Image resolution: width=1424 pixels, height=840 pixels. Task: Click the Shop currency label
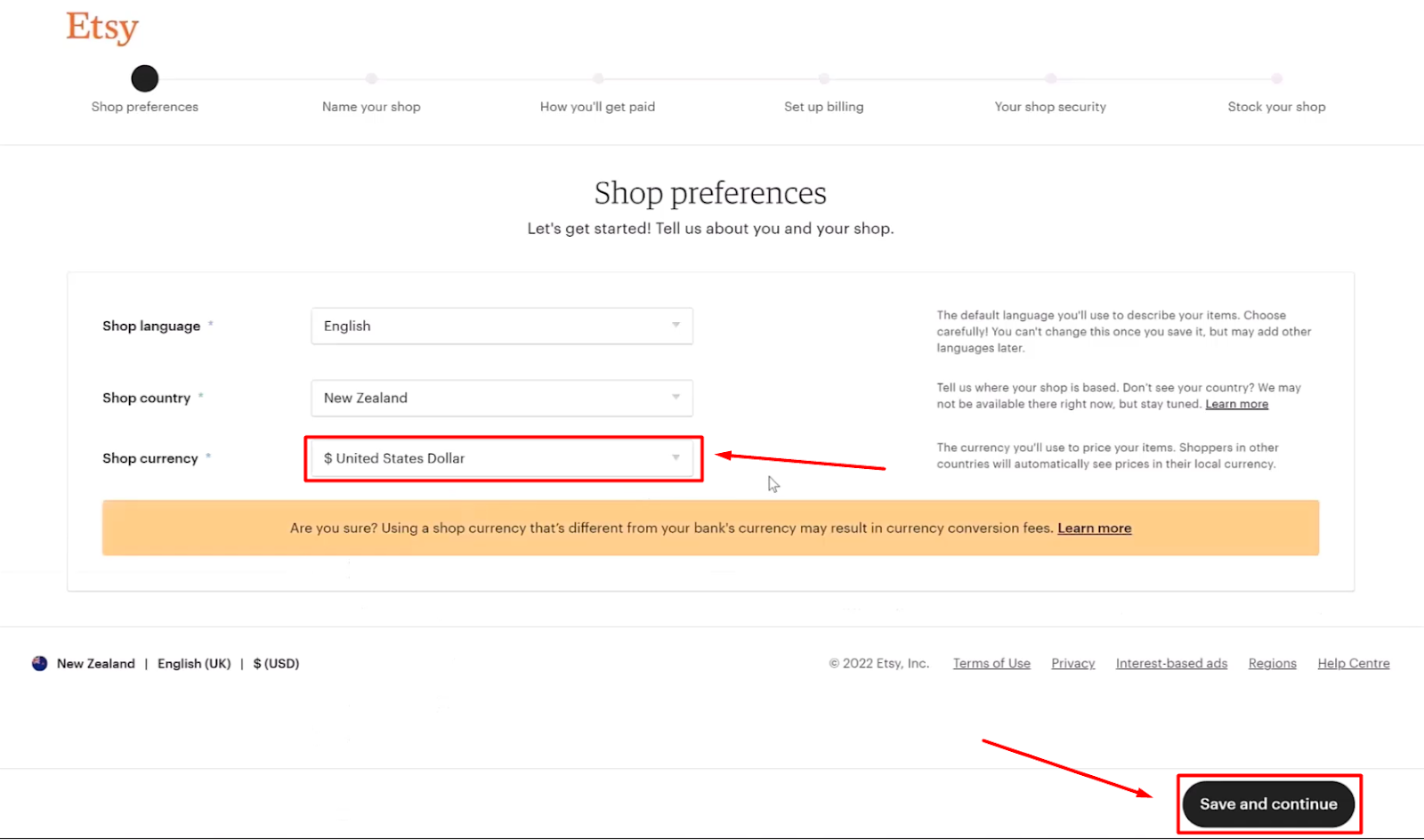pos(150,458)
